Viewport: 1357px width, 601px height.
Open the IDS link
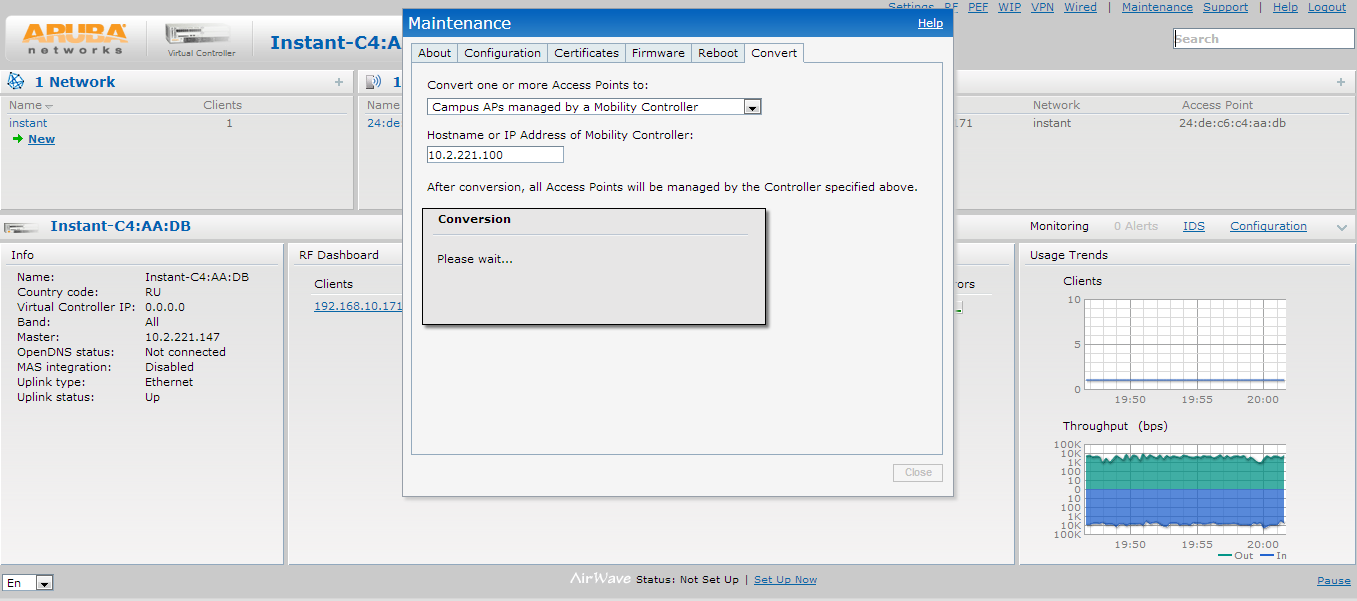coord(1193,226)
